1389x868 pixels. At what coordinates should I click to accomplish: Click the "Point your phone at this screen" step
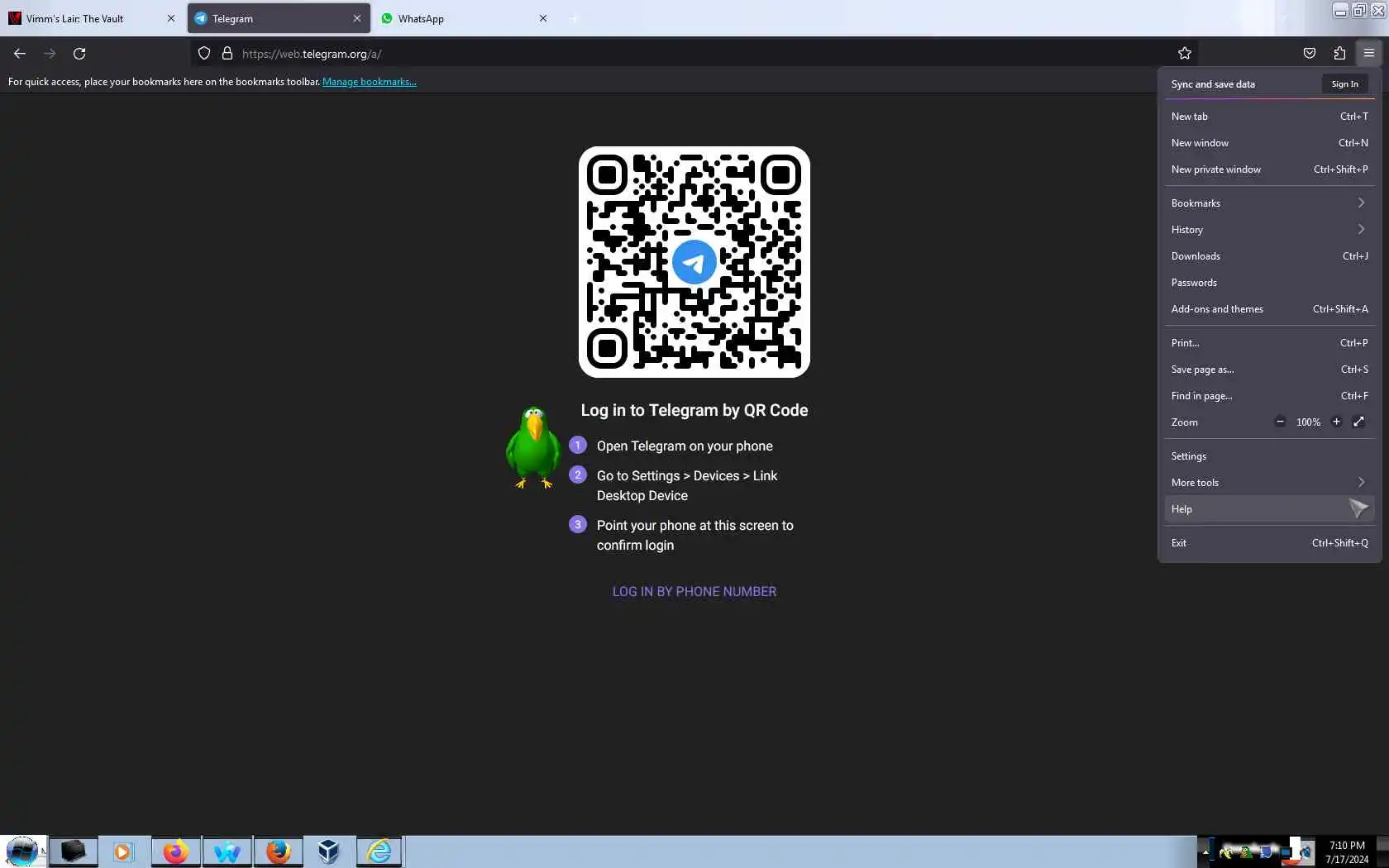pos(694,536)
